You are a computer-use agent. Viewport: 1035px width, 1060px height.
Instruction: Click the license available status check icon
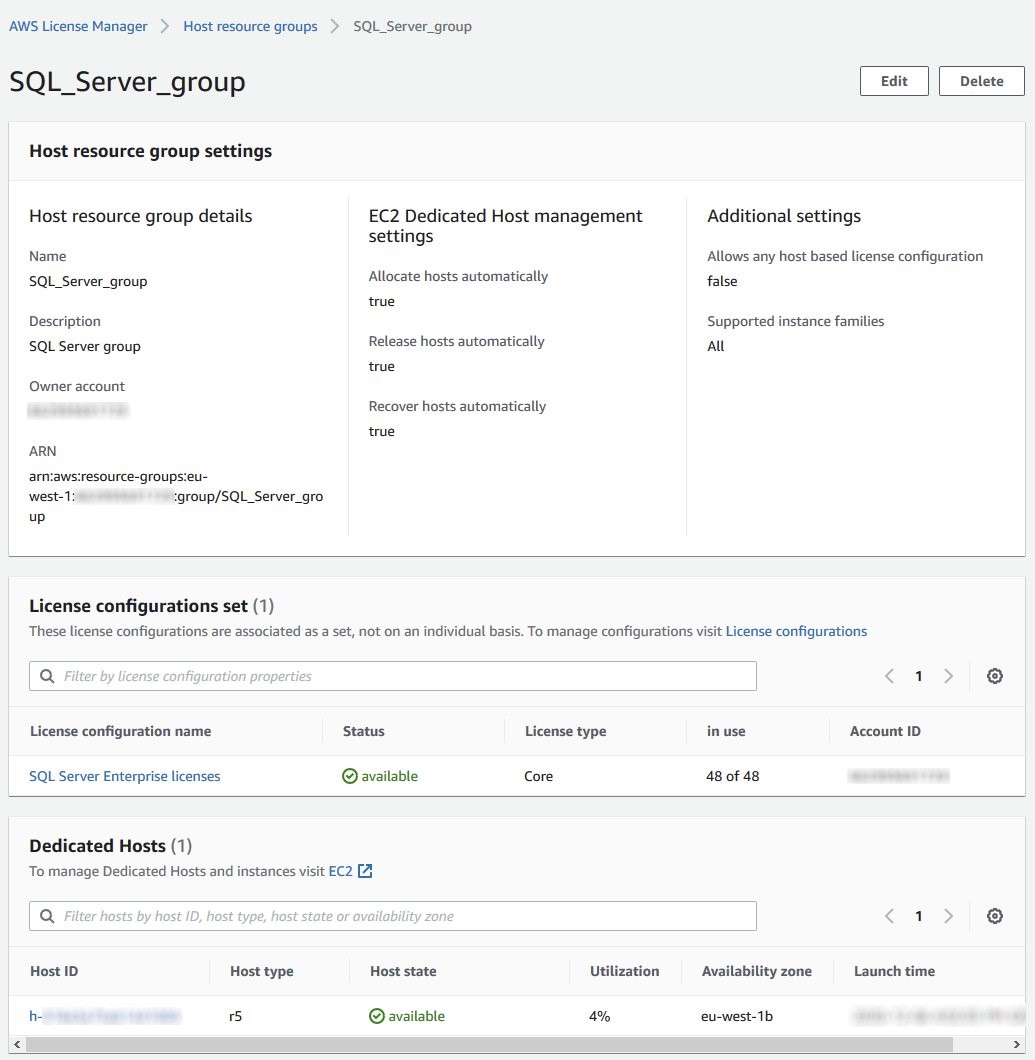click(350, 776)
